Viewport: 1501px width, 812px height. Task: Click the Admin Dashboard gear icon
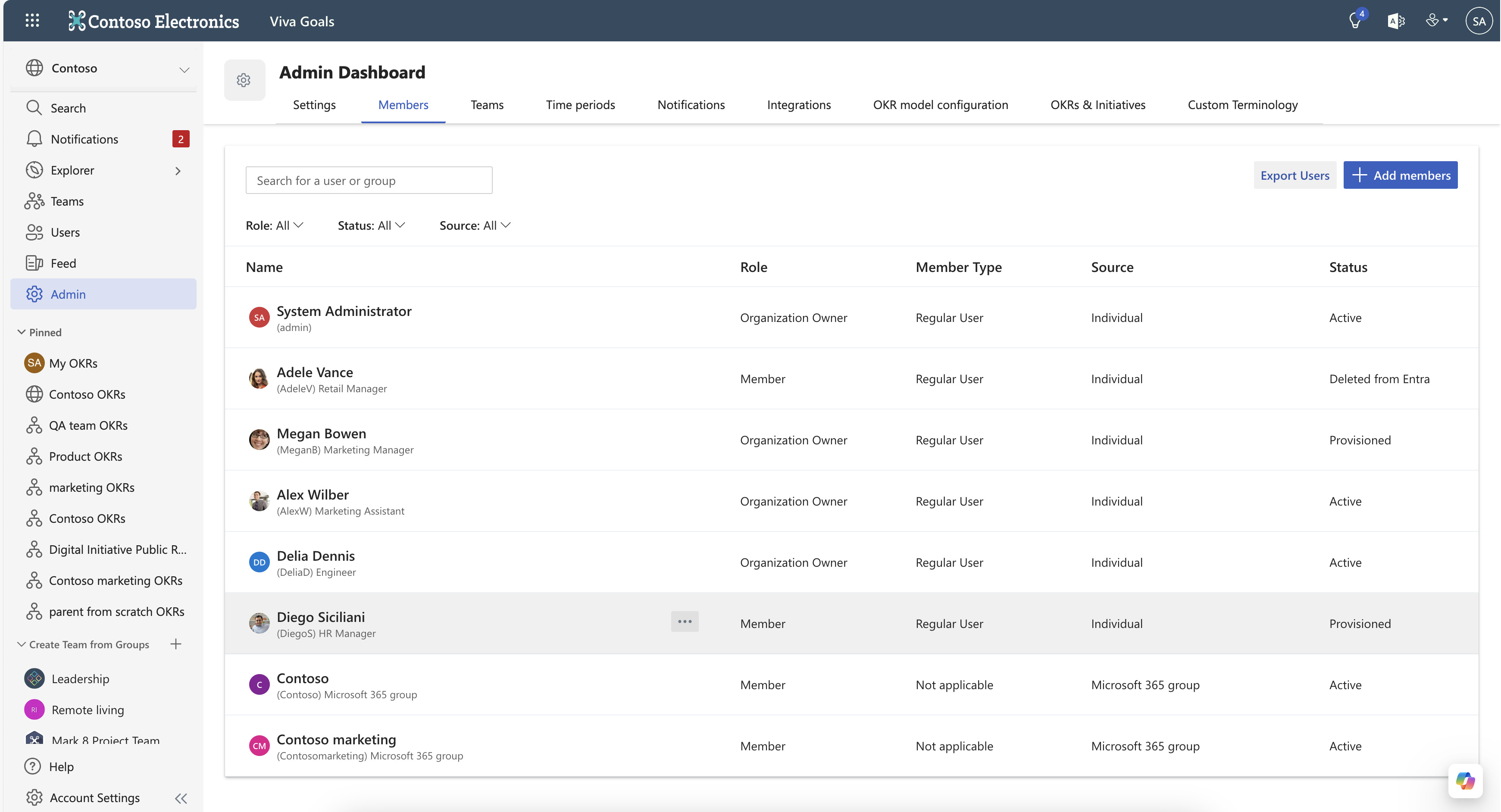(244, 80)
